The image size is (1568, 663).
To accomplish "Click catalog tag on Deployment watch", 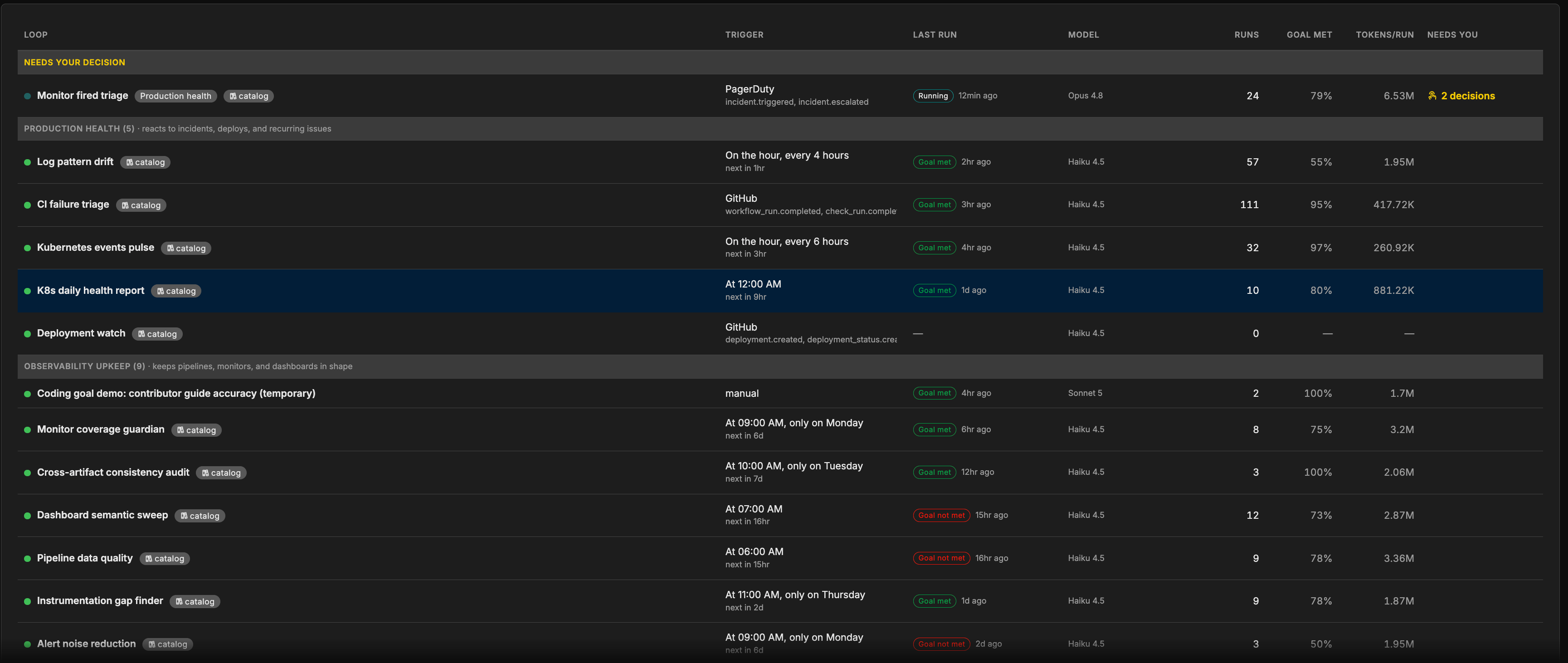I will (157, 334).
